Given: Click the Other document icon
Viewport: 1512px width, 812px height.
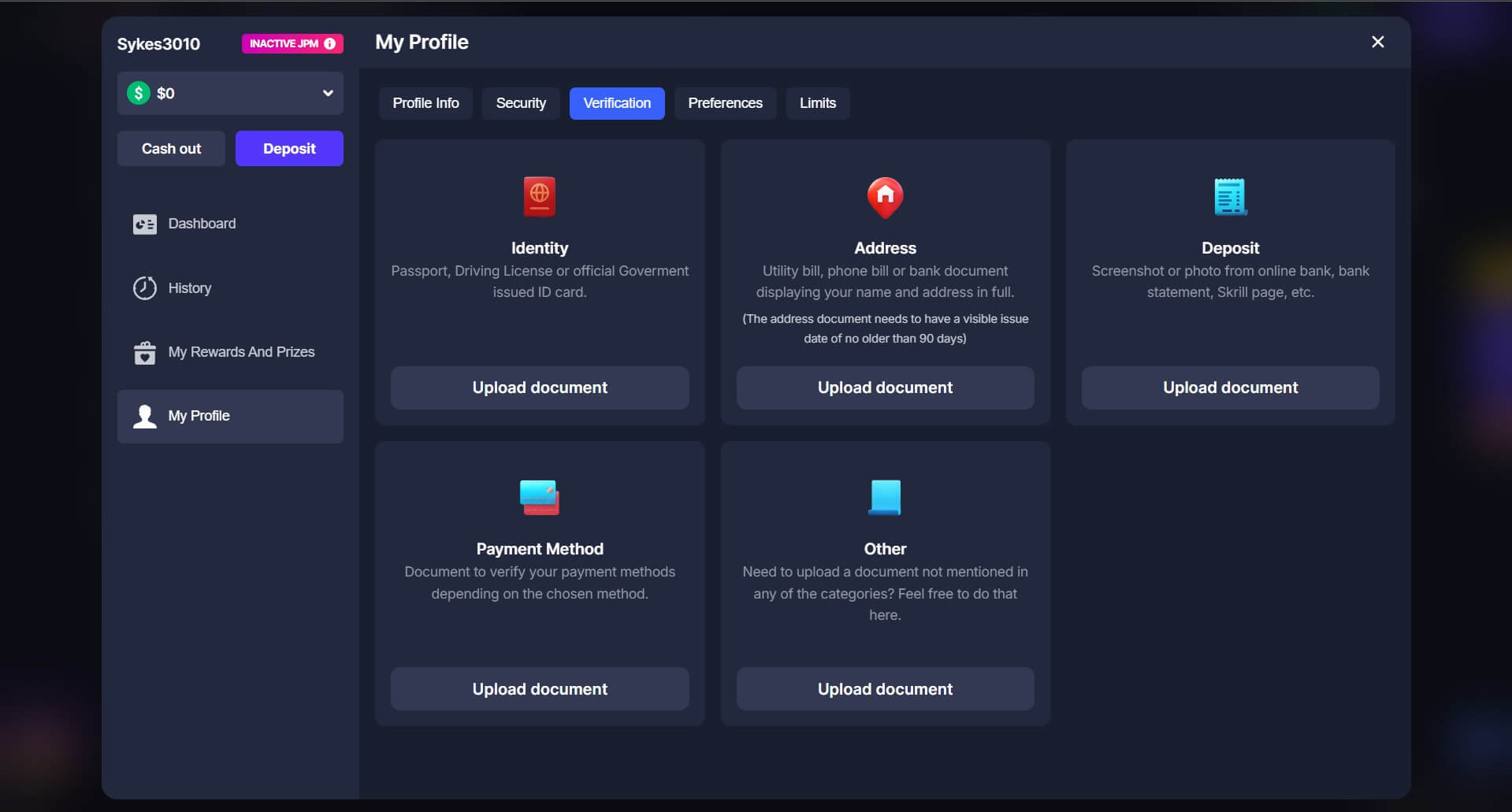Looking at the screenshot, I should (885, 497).
